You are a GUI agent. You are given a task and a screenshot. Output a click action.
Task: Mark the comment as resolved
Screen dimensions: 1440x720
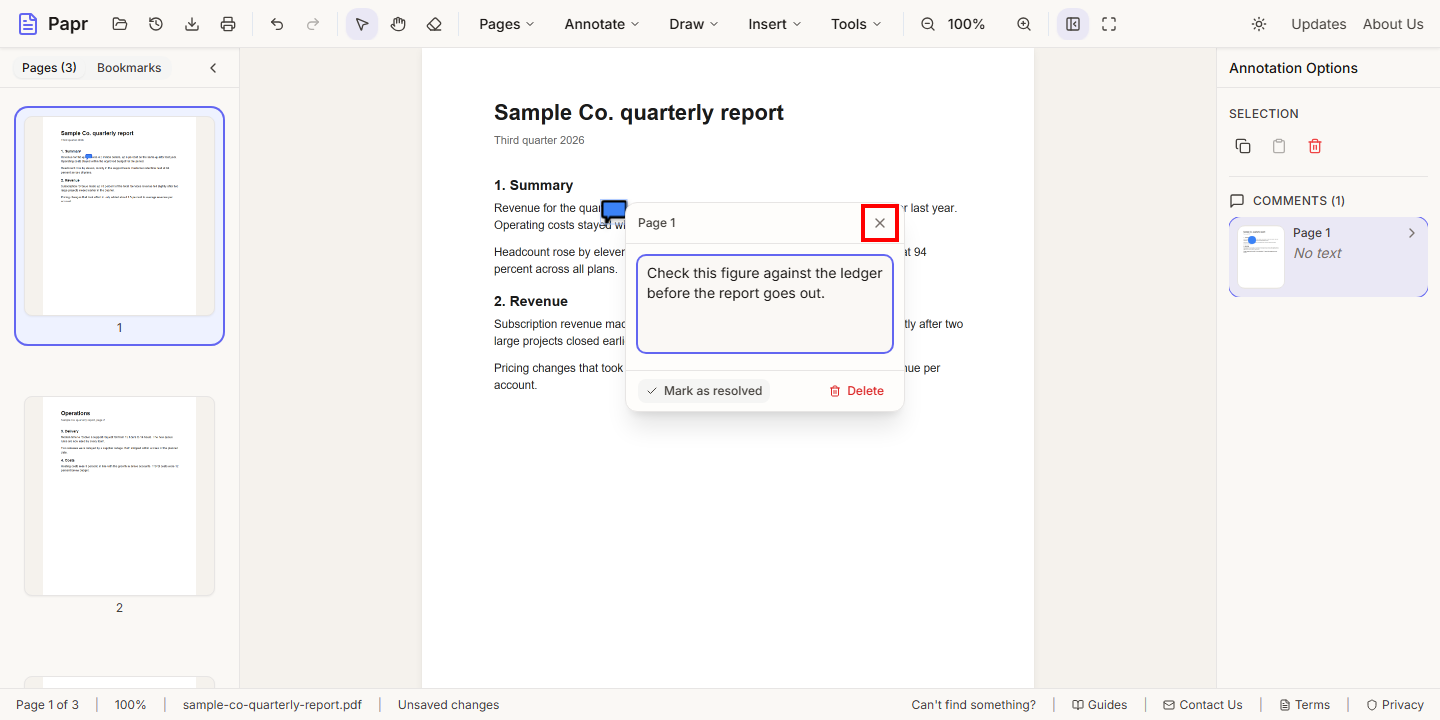(704, 391)
